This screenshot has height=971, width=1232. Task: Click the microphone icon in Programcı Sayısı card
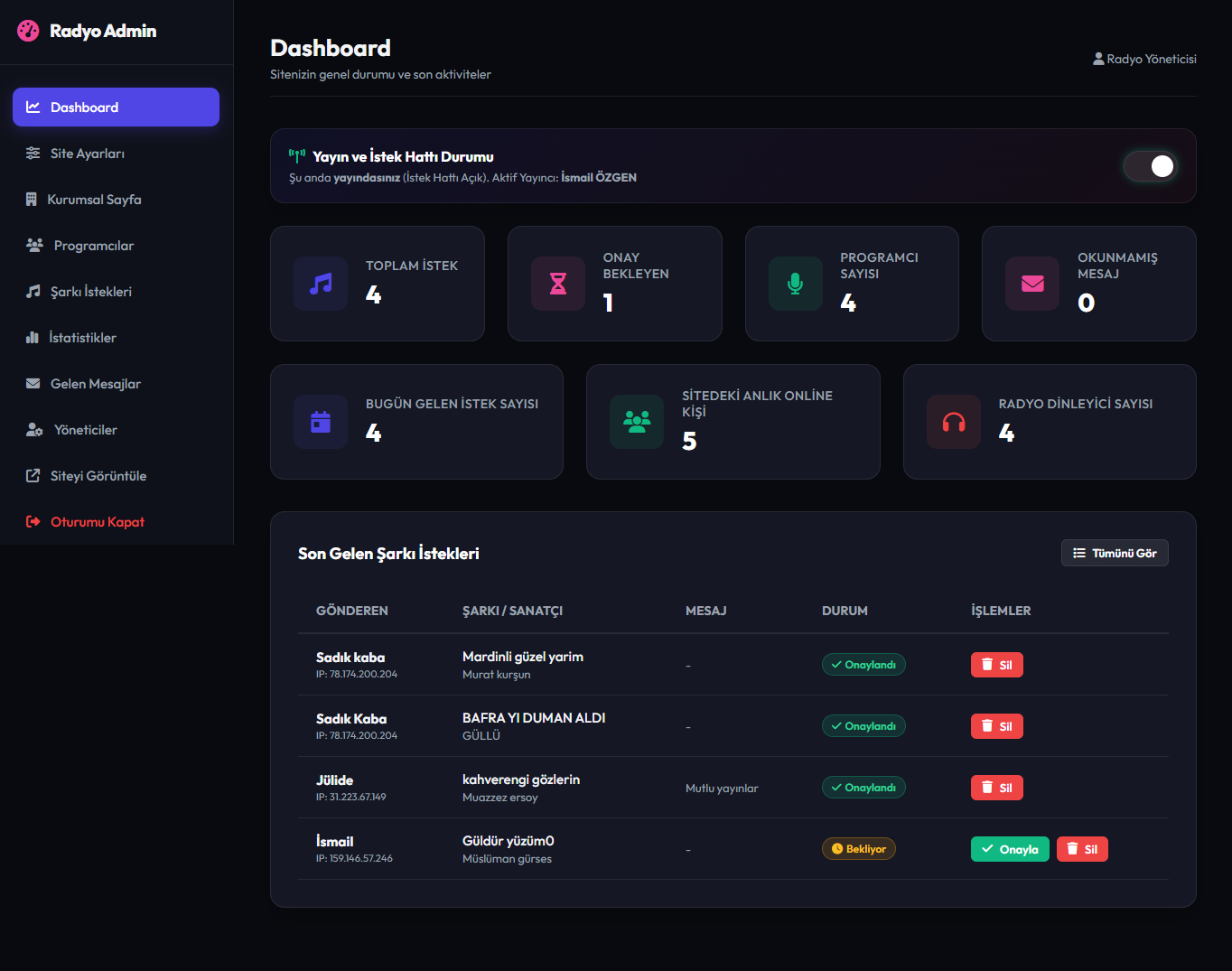(x=795, y=284)
